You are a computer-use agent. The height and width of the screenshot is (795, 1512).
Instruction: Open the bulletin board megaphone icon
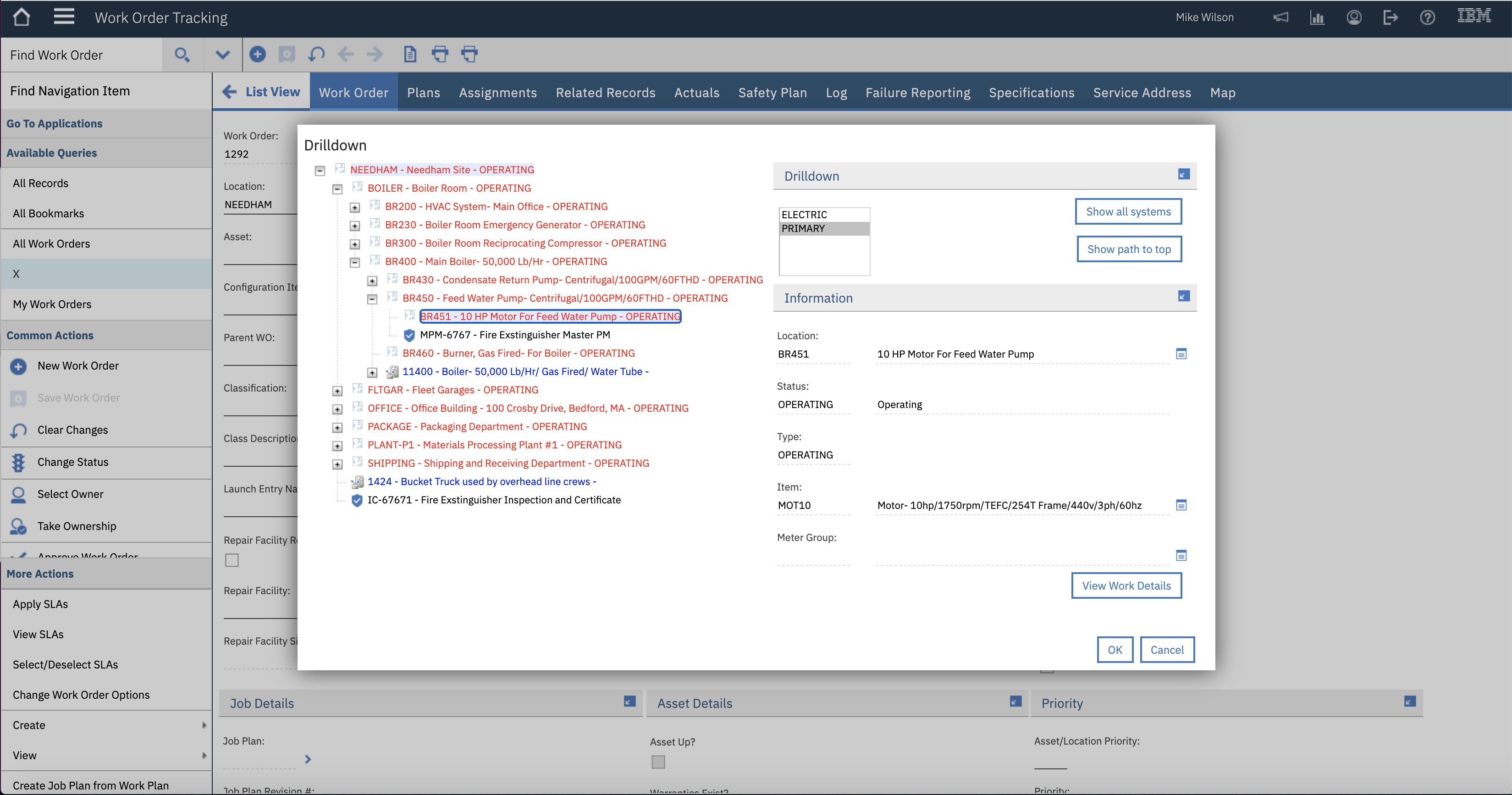(1280, 17)
